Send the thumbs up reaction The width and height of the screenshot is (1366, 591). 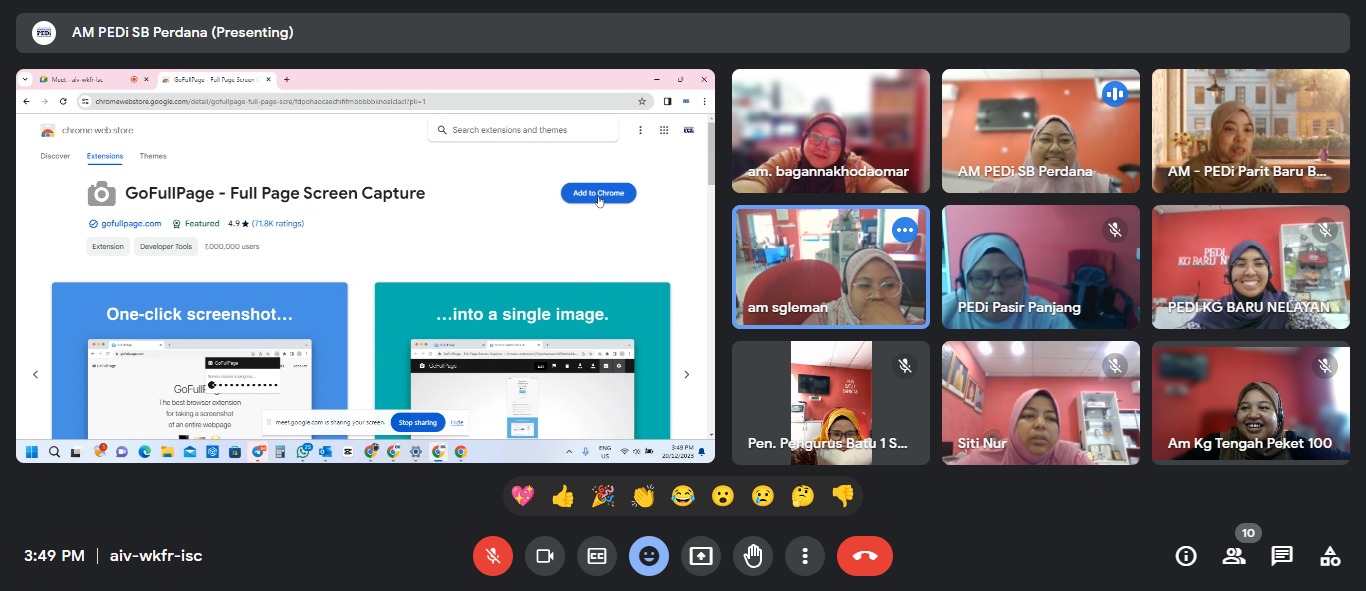[x=563, y=496]
